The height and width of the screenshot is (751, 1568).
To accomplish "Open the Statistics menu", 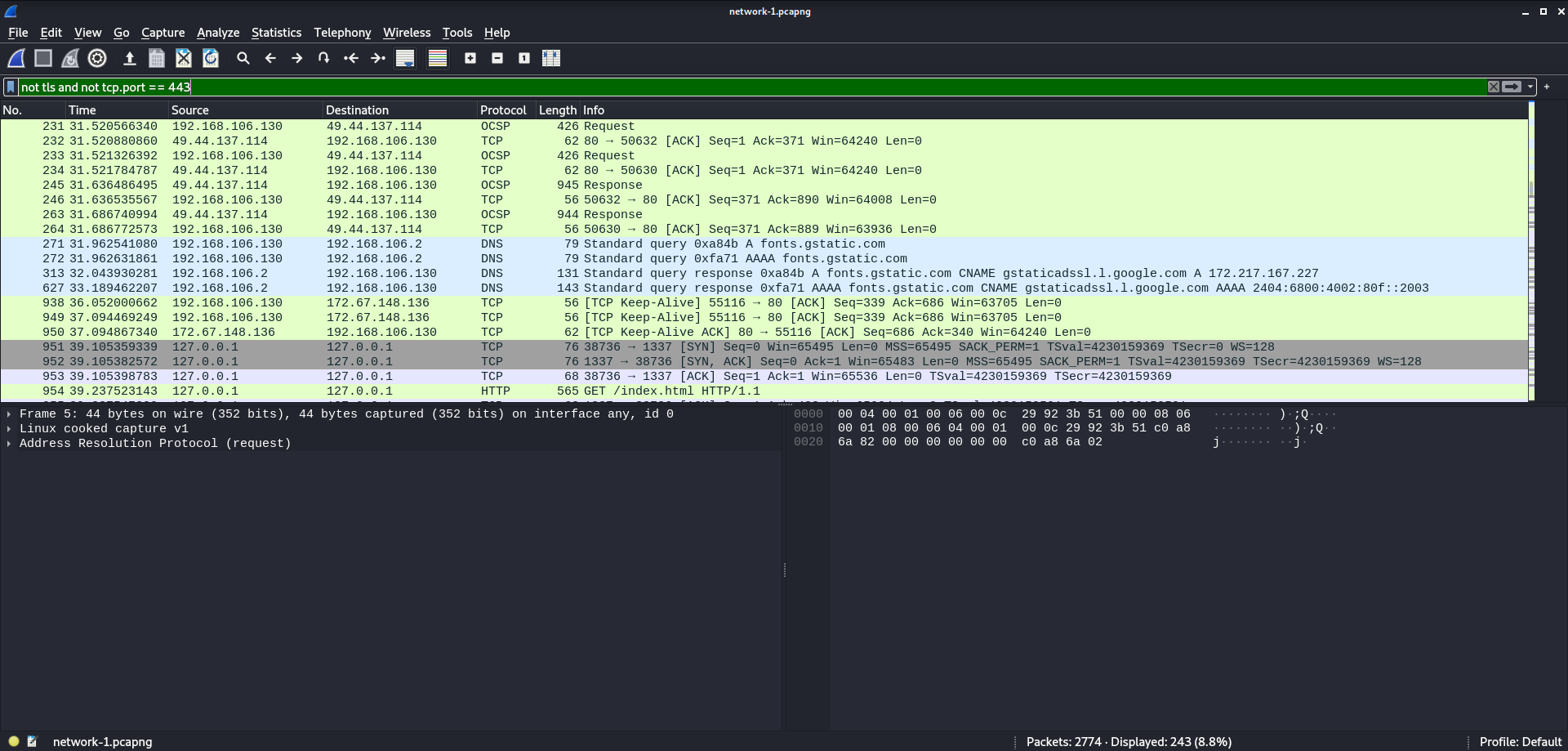I will click(276, 33).
